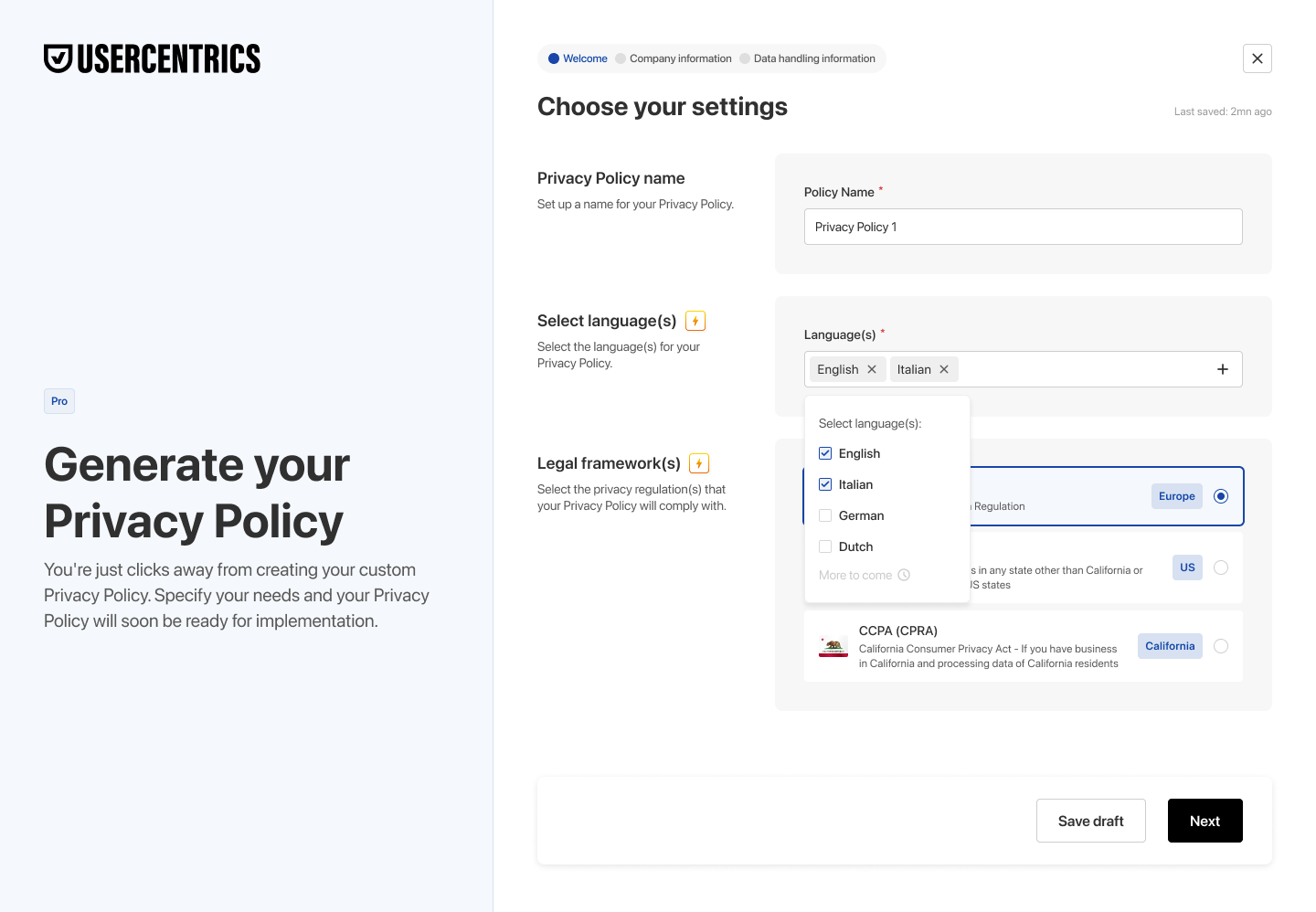The width and height of the screenshot is (1316, 912).
Task: Check the Dutch language checkbox
Action: (x=825, y=546)
